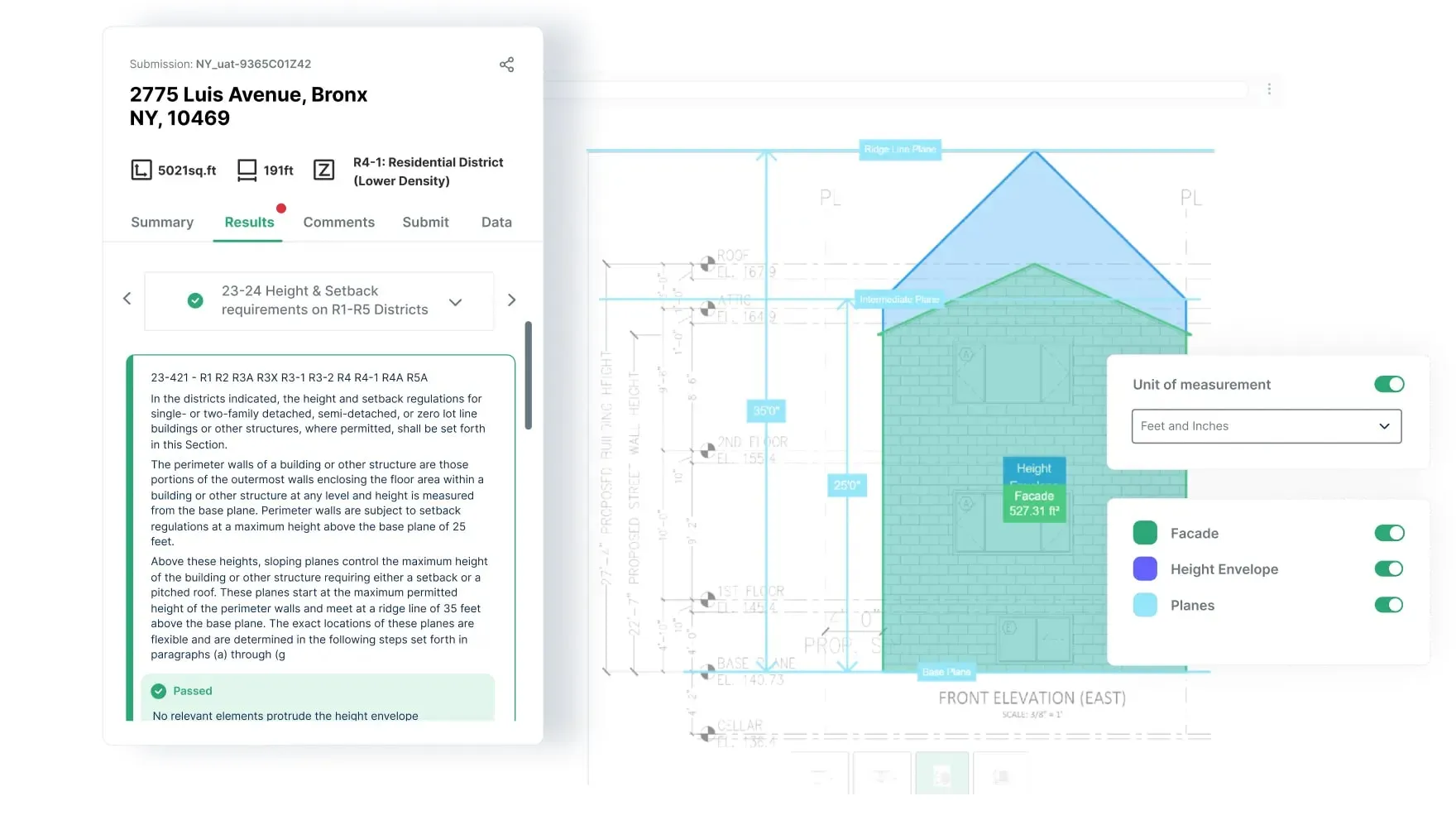
Task: Click the share icon beside submission ID
Action: click(x=506, y=65)
